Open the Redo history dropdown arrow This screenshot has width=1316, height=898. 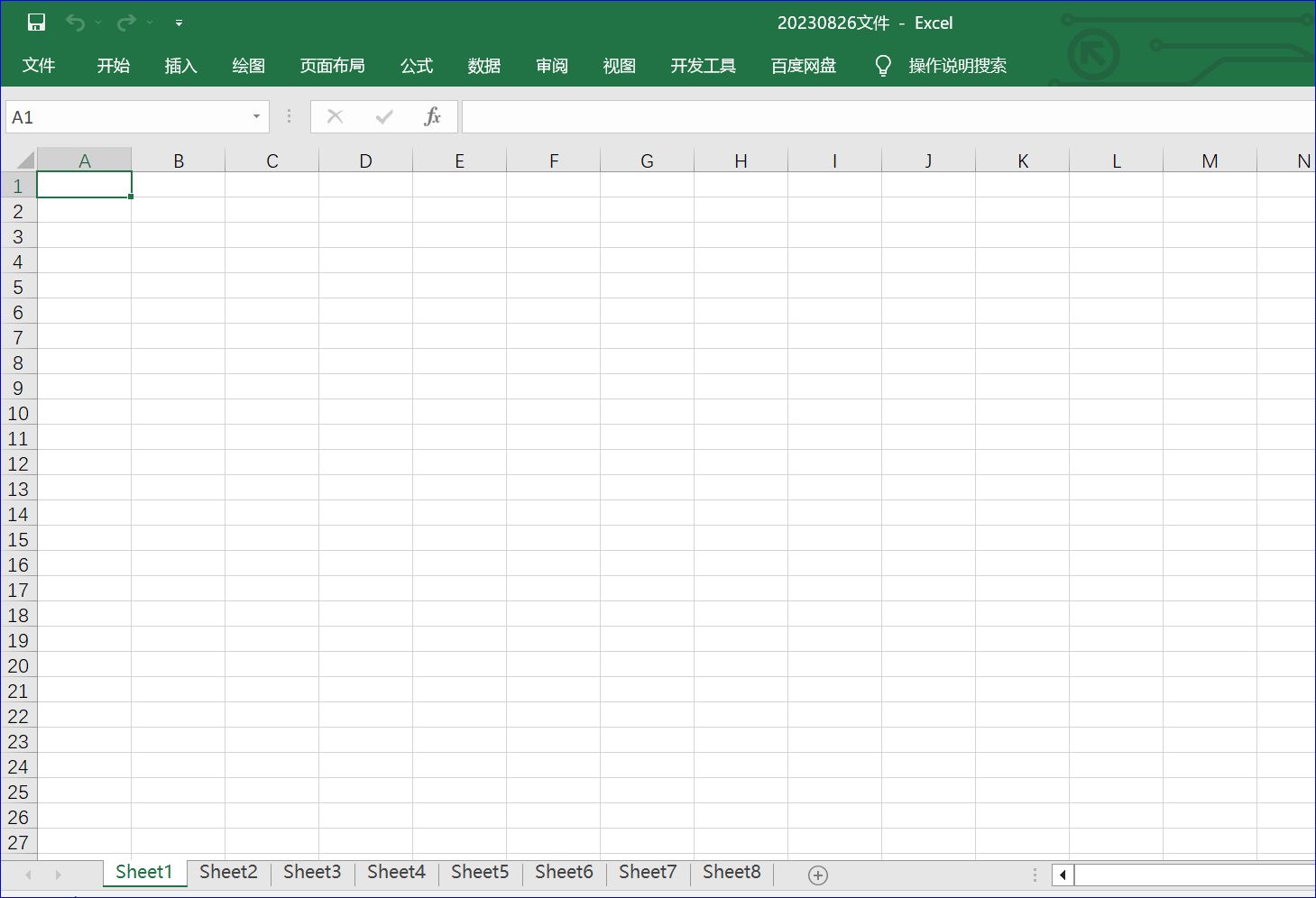pos(150,23)
